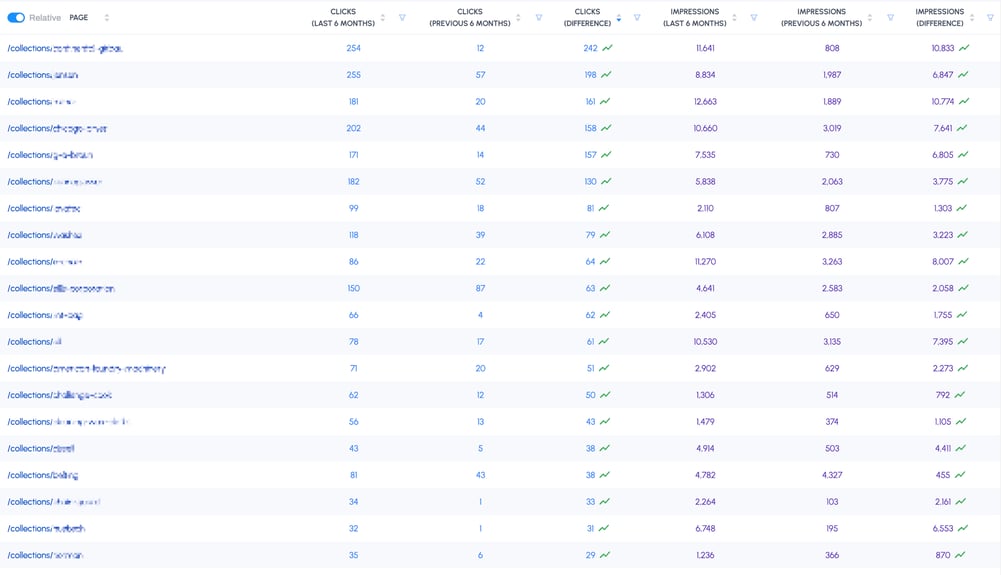Viewport: 1001px width, 575px height.
Task: Click the 11,270 impressions value
Action: [x=705, y=262]
